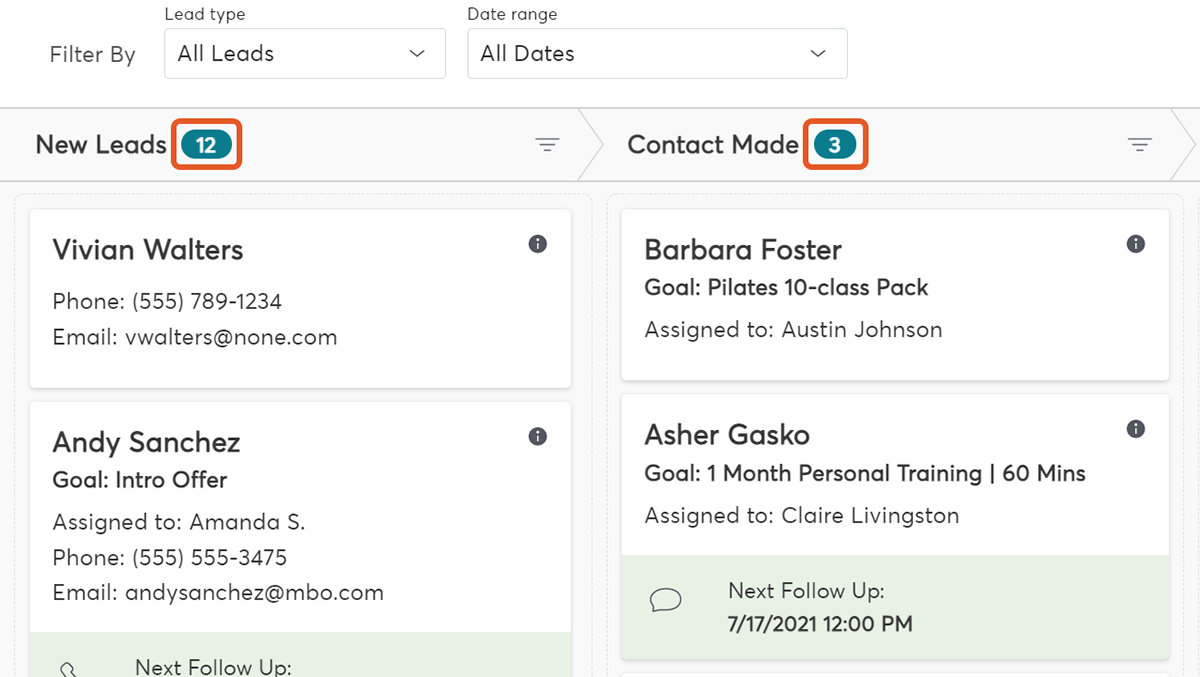Viewport: 1200px width, 677px height.
Task: Open the info icon on Andy Sanchez card
Action: (x=538, y=436)
